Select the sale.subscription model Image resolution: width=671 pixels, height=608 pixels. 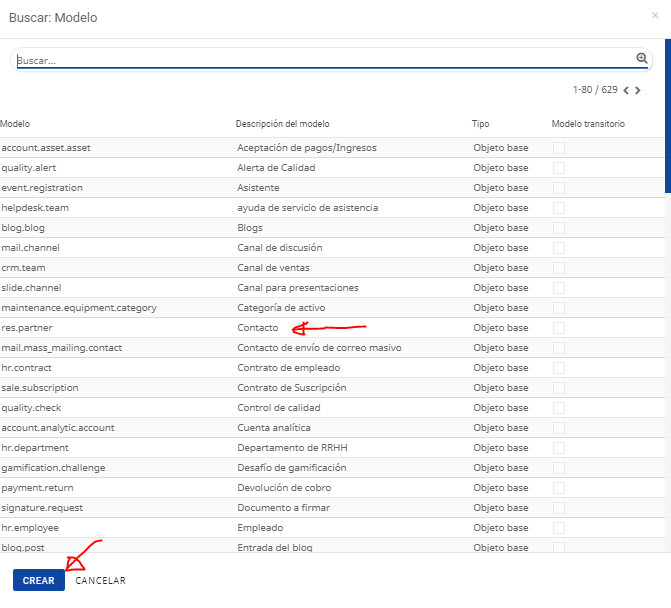click(x=40, y=388)
